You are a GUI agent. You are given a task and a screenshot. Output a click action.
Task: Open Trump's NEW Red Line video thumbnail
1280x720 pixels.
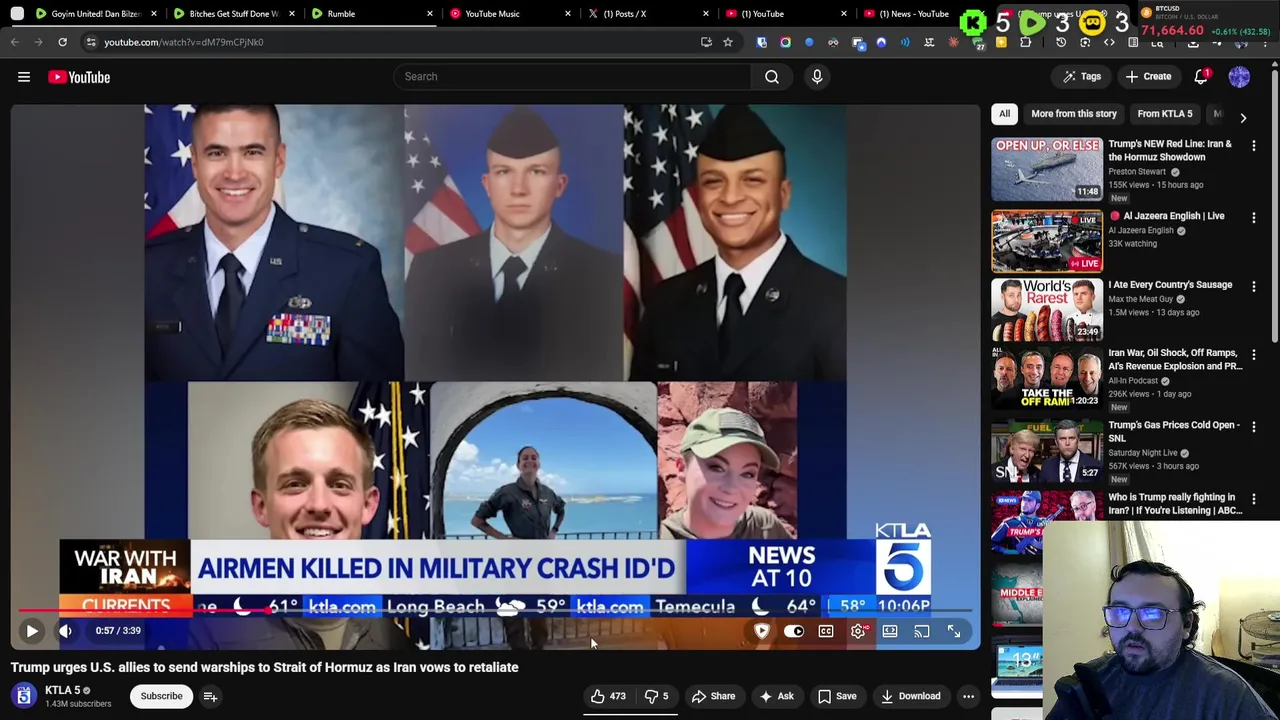[1047, 169]
